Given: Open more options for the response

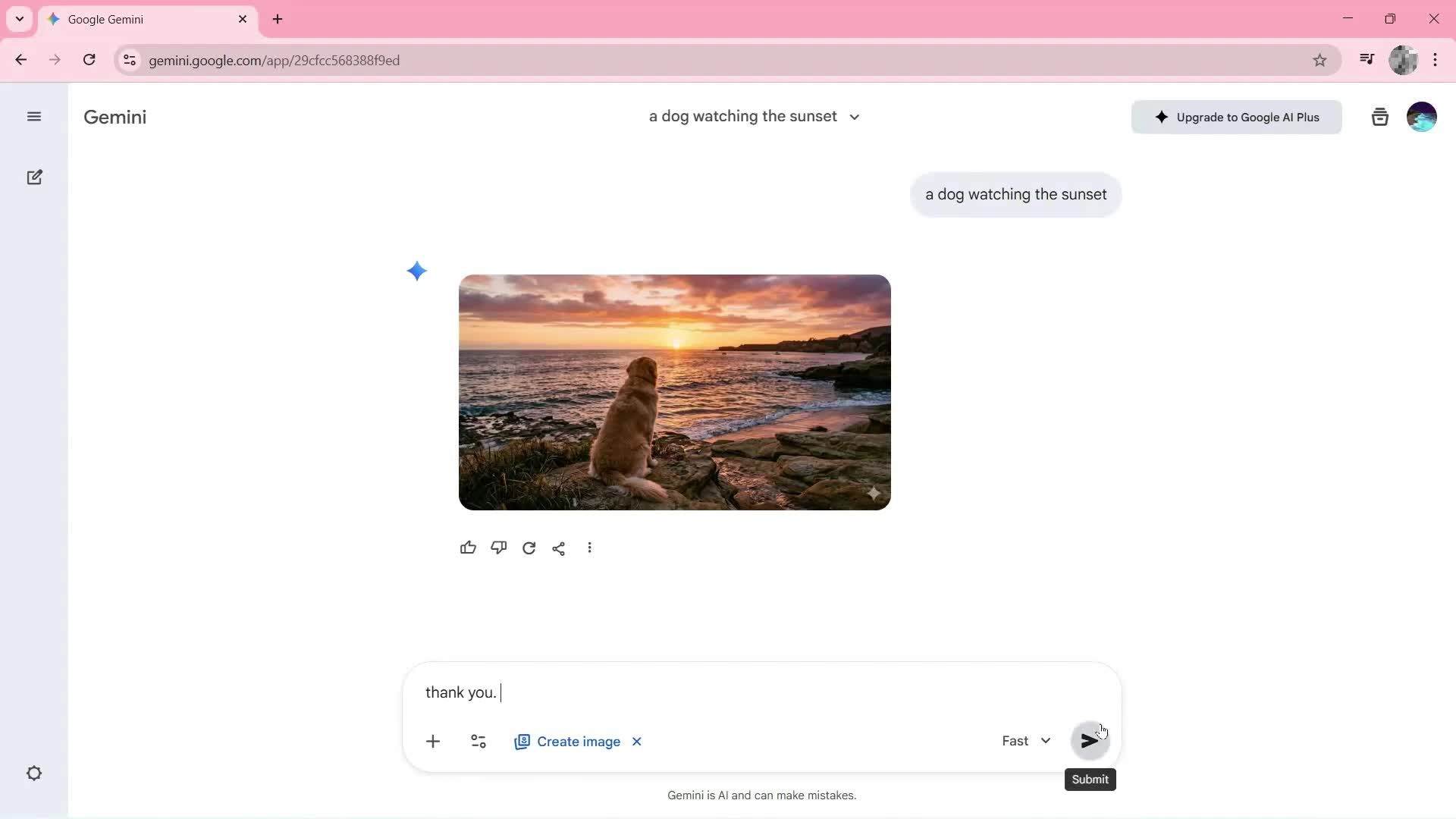Looking at the screenshot, I should (x=590, y=548).
